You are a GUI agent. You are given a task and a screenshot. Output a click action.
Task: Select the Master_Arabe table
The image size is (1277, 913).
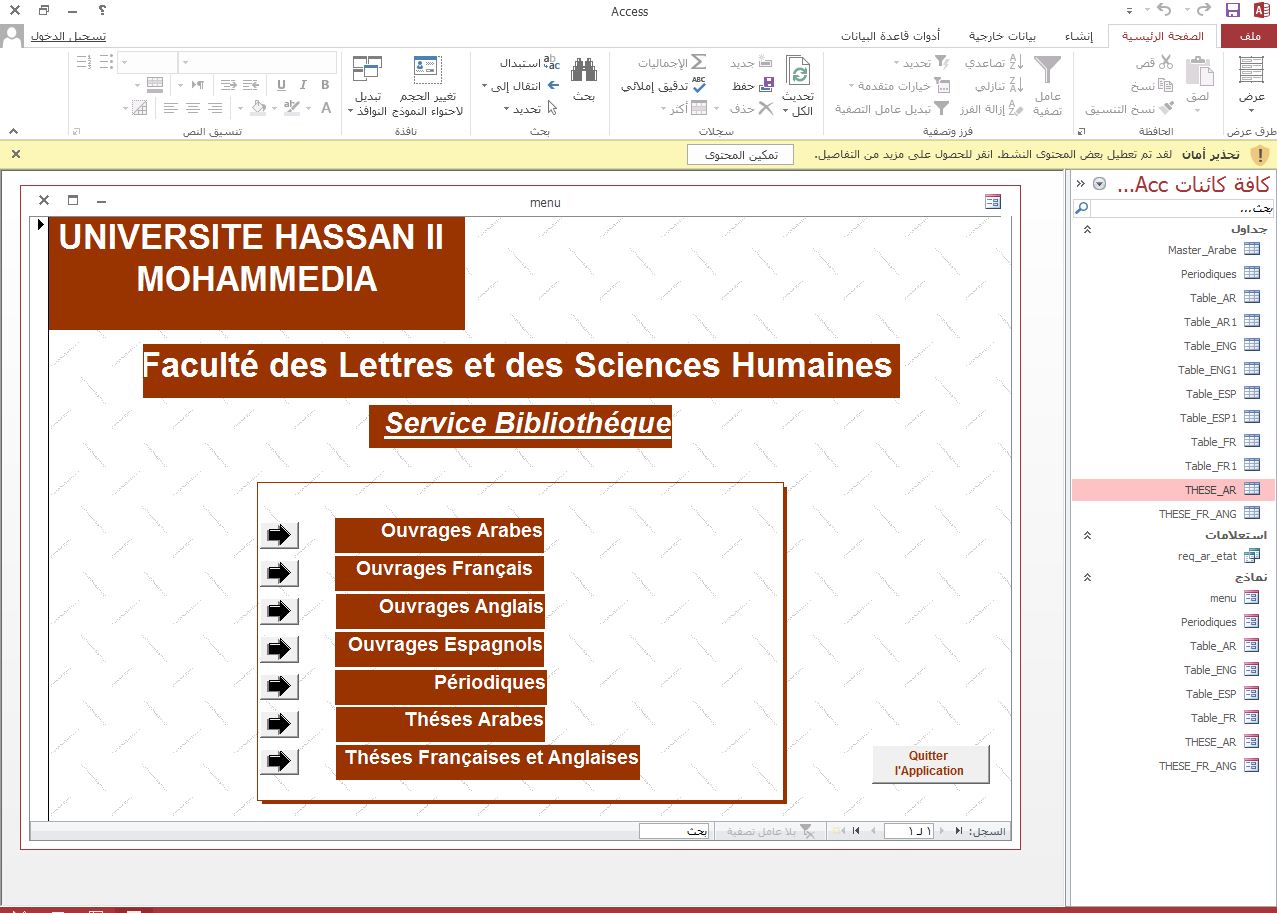point(1202,250)
